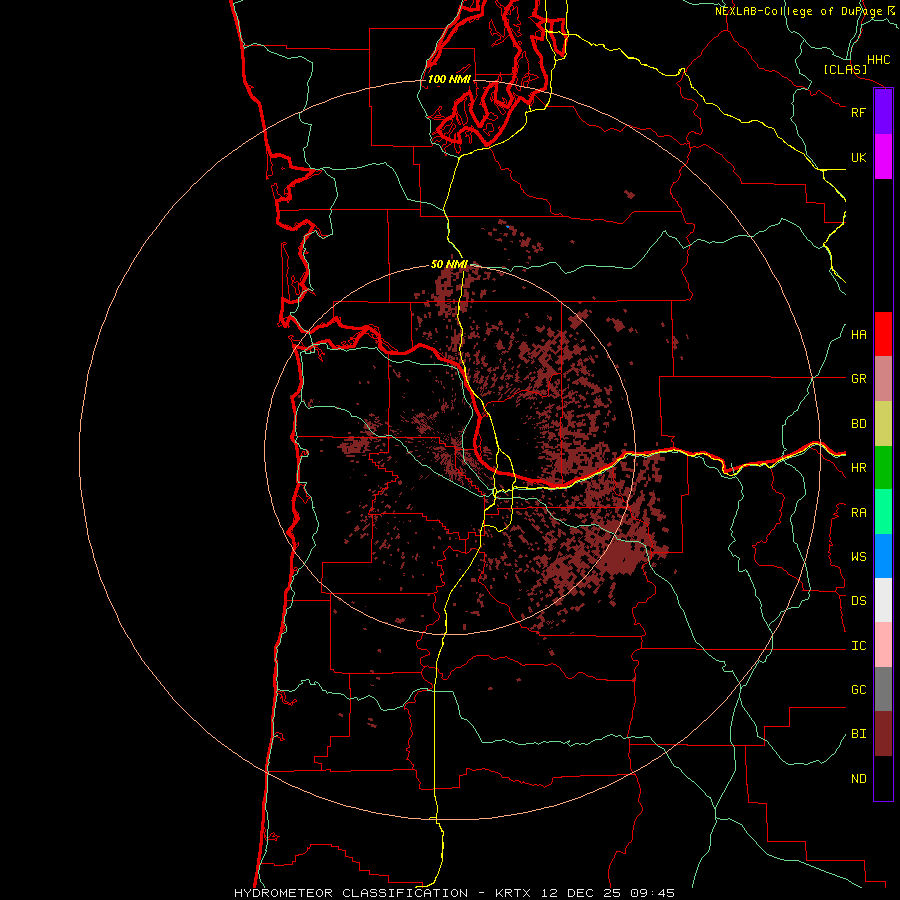Click the "50 NMI" range ring label
This screenshot has width=900, height=900.
click(449, 264)
